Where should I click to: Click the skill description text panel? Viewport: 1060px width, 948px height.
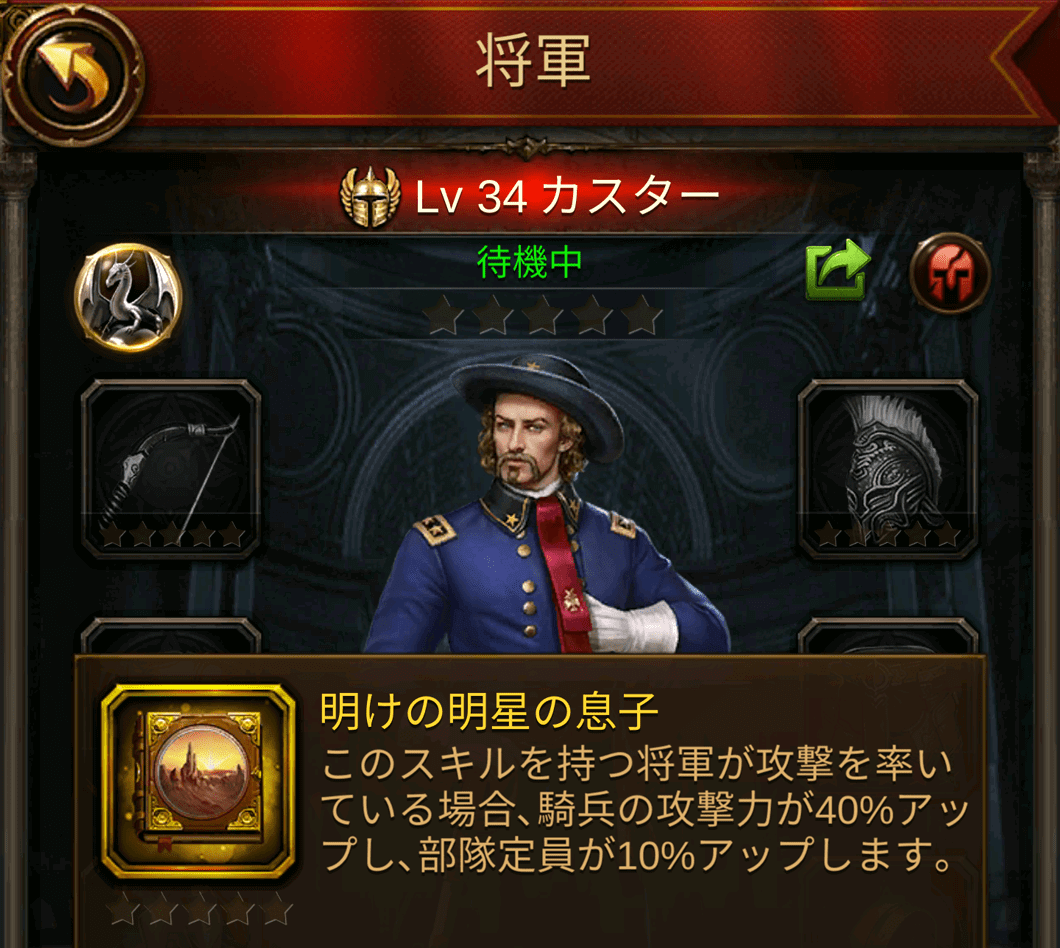point(637,809)
